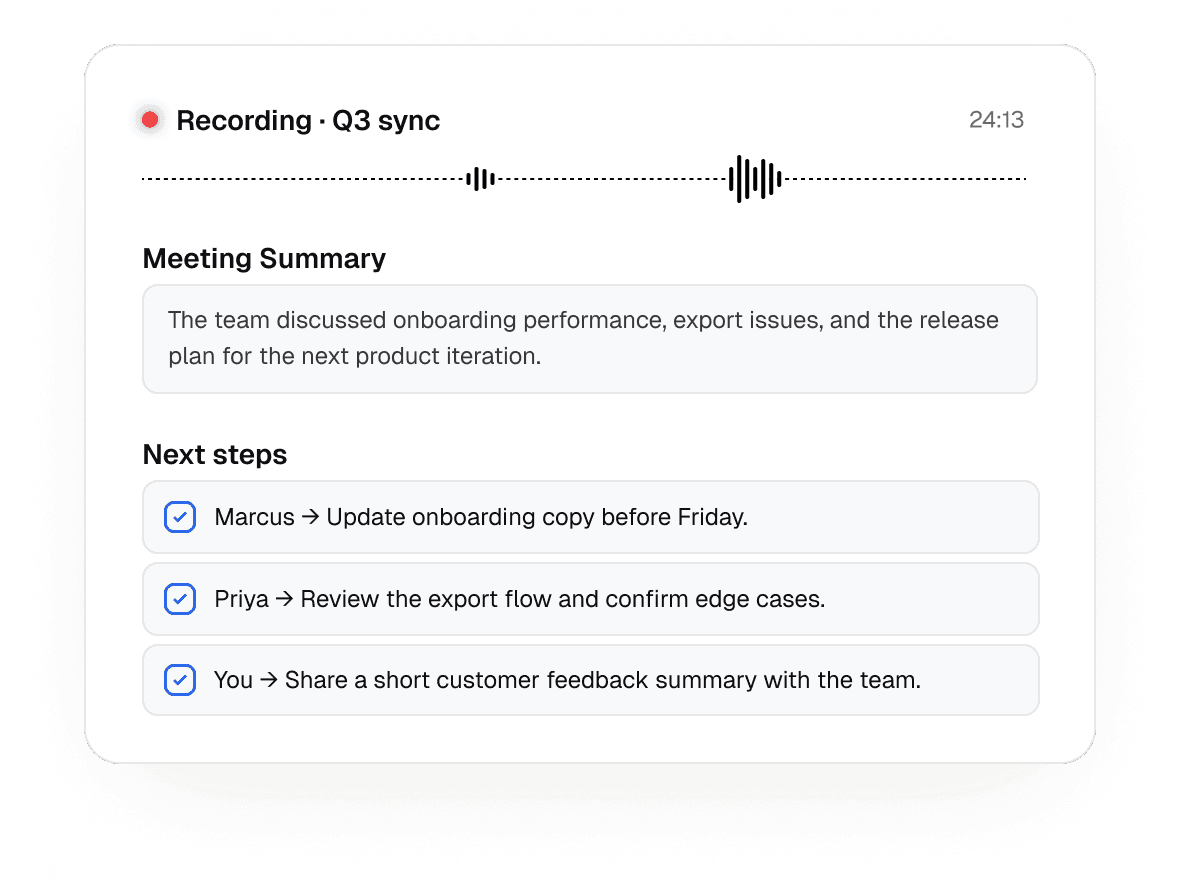Toggle the Priya export flow checkbox
Image resolution: width=1180 pixels, height=888 pixels.
click(x=180, y=599)
